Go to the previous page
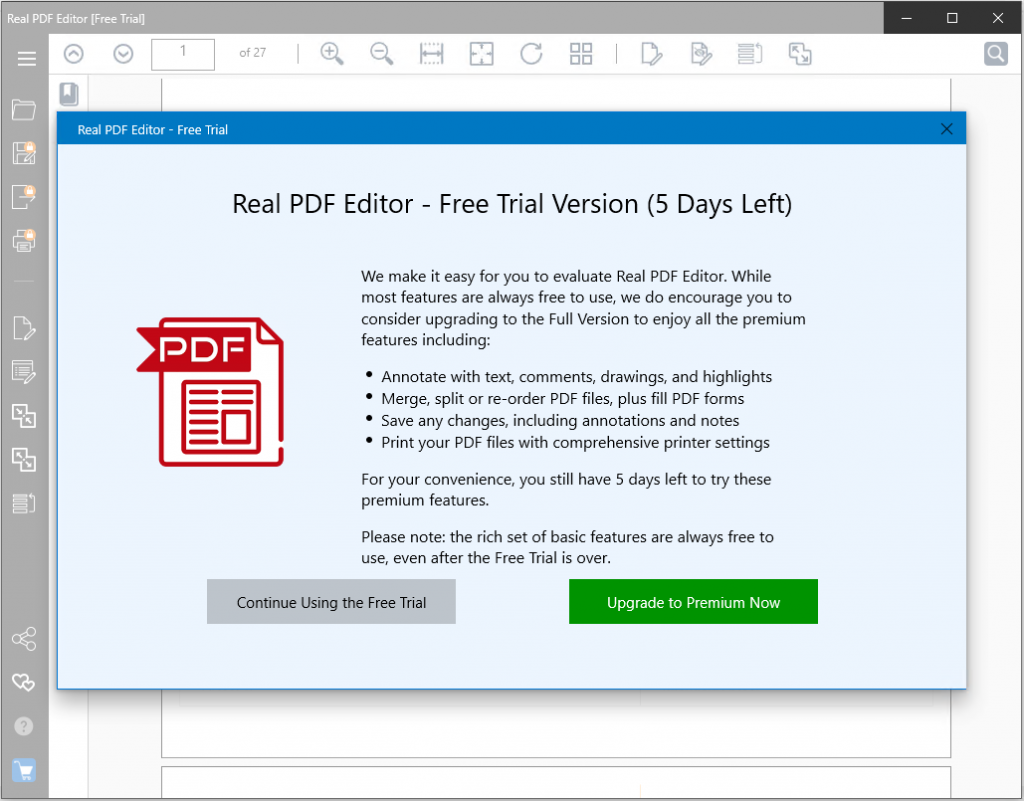1024x801 pixels. [74, 54]
